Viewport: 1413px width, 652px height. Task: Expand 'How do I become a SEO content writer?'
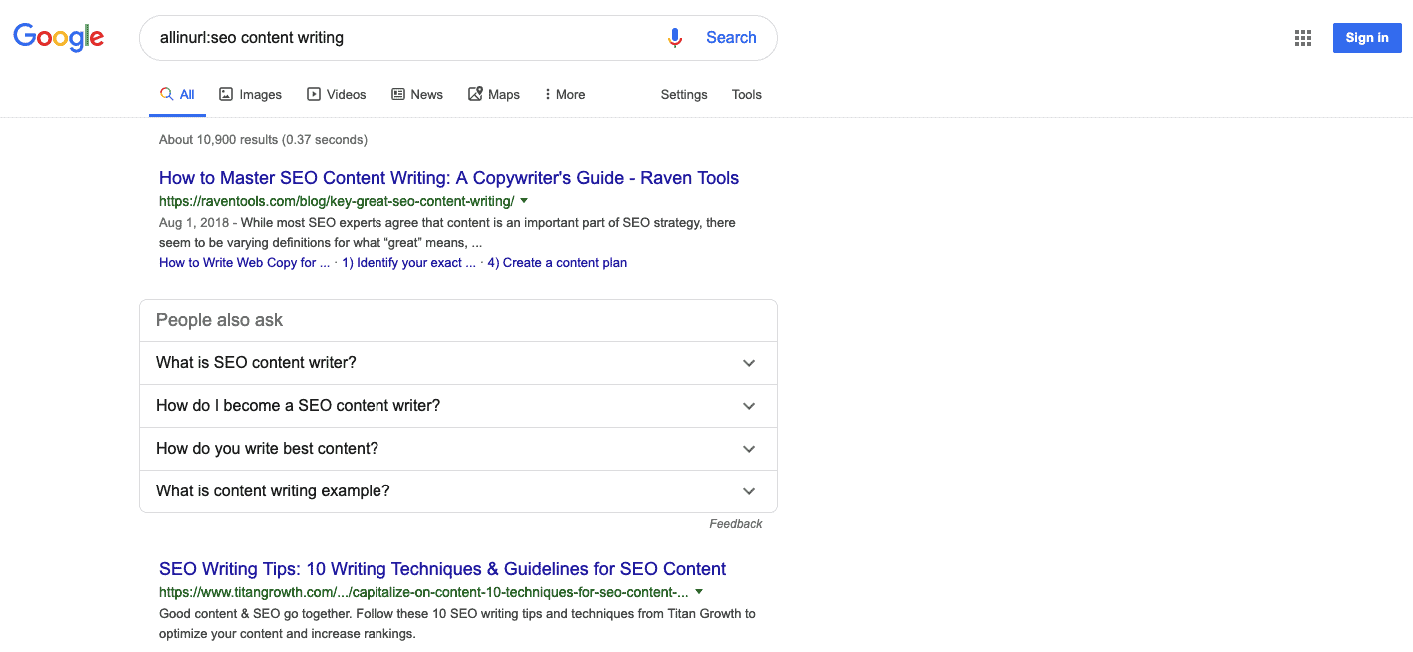click(x=748, y=406)
